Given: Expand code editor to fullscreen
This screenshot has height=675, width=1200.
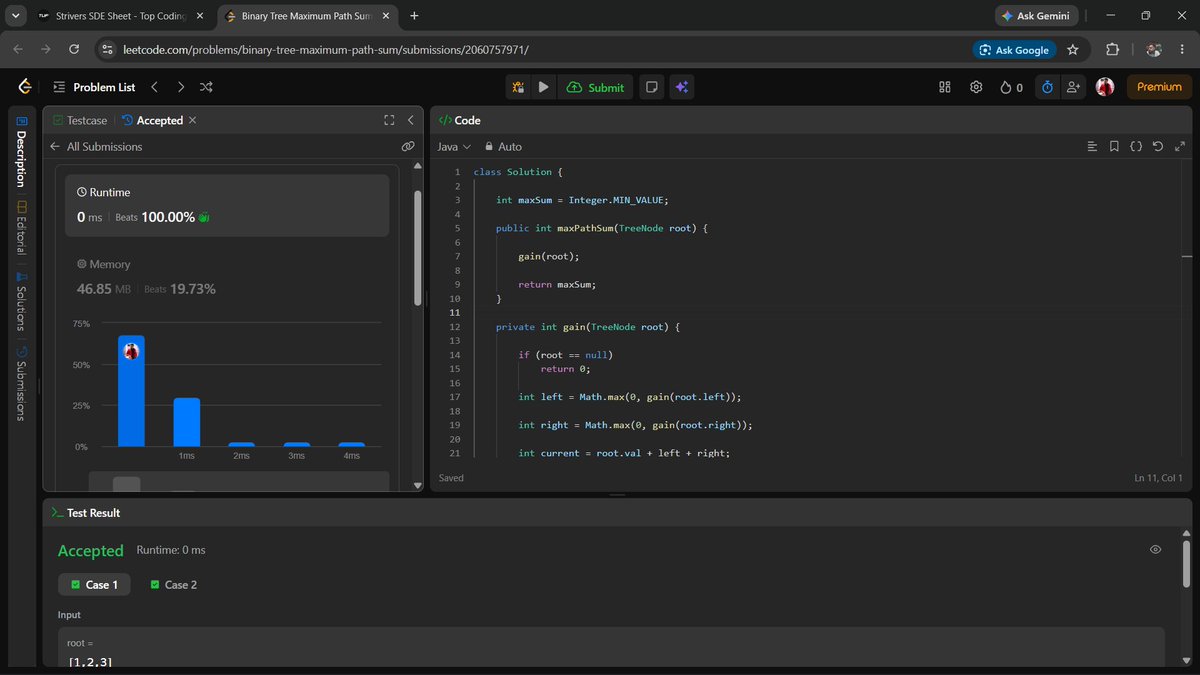Looking at the screenshot, I should click(1180, 146).
